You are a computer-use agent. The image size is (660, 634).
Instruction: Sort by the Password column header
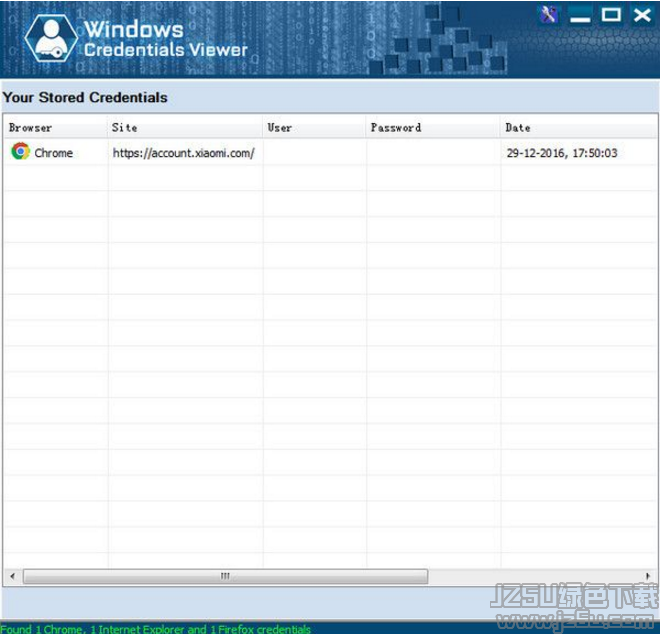coord(433,128)
